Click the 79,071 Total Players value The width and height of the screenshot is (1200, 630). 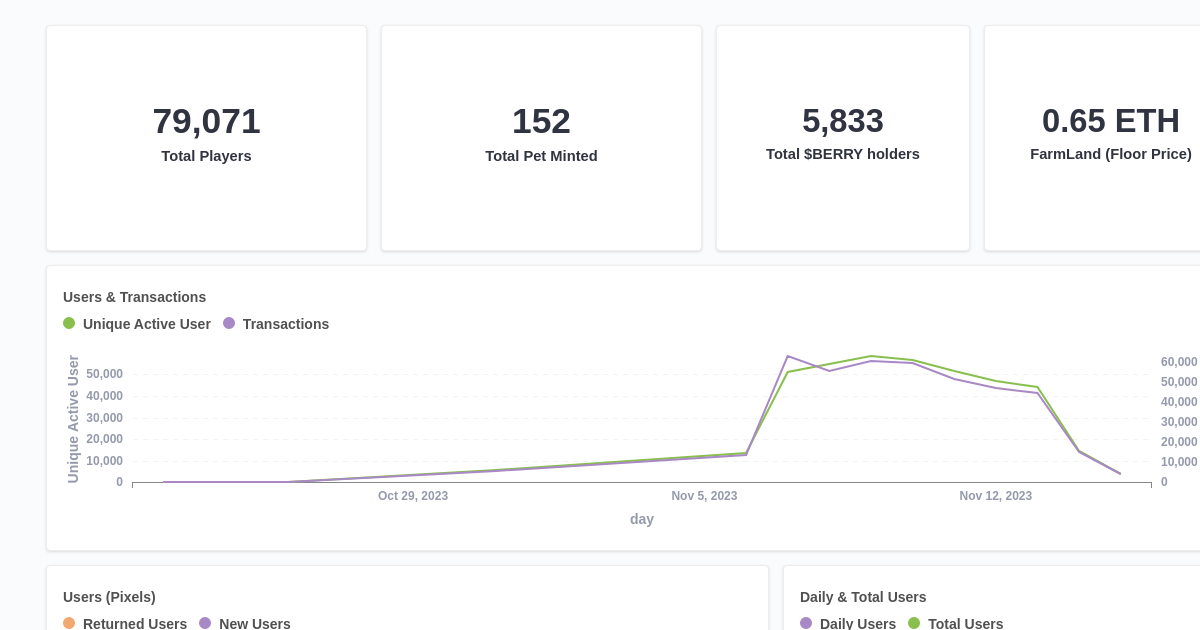206,121
